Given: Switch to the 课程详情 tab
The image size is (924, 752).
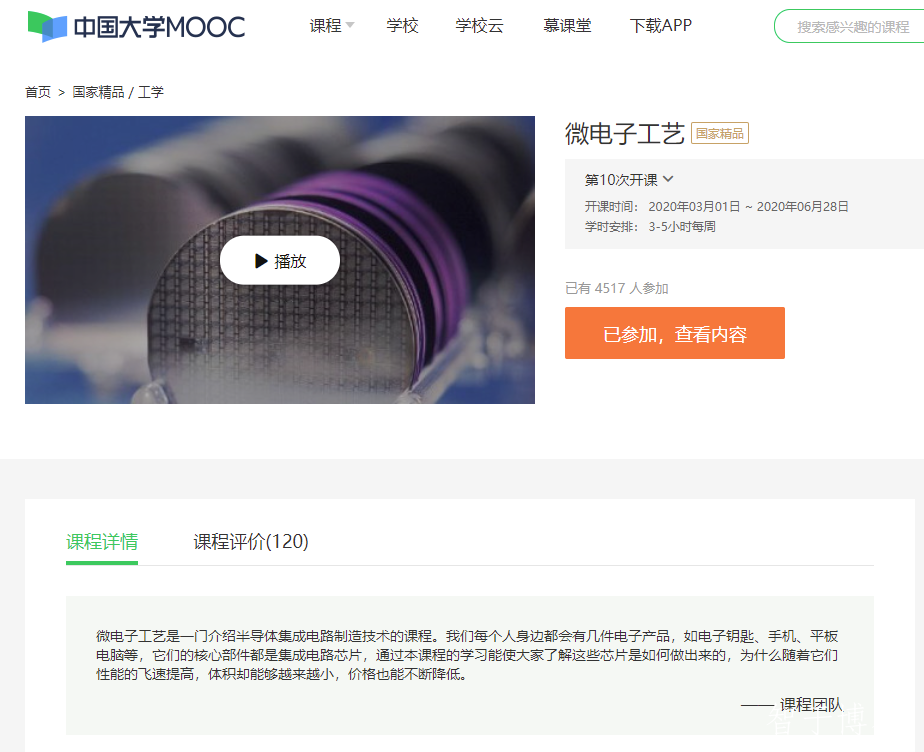Looking at the screenshot, I should tap(102, 542).
